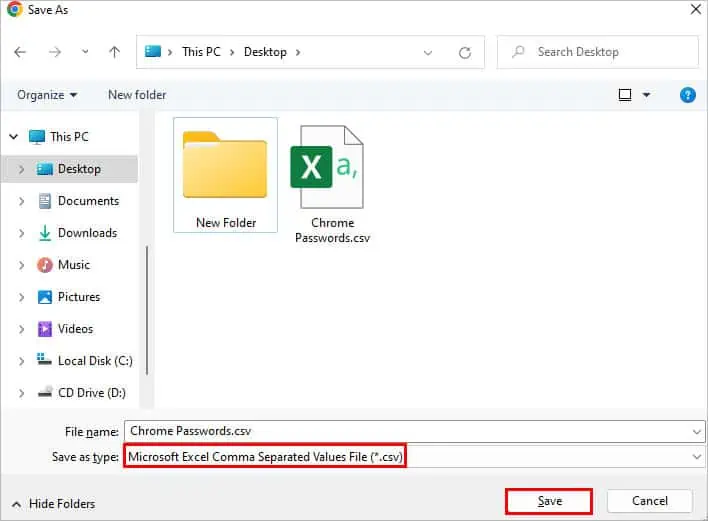Open Pictures in navigation pane

(x=69, y=297)
